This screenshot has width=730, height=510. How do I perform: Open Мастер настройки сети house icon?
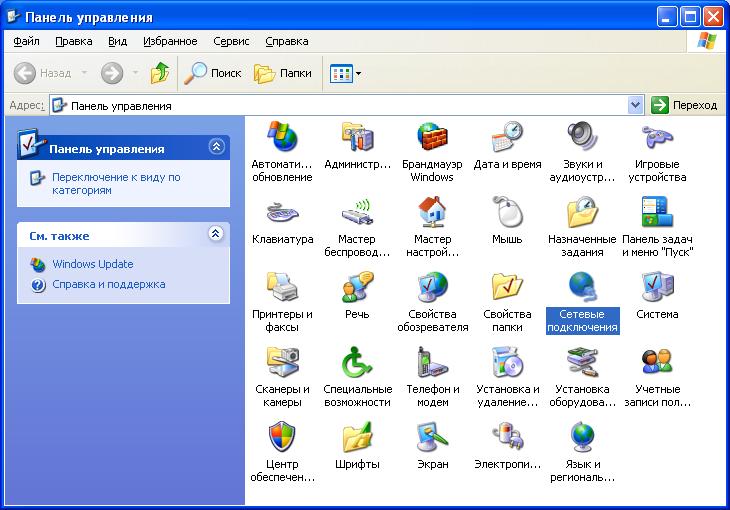click(x=432, y=211)
